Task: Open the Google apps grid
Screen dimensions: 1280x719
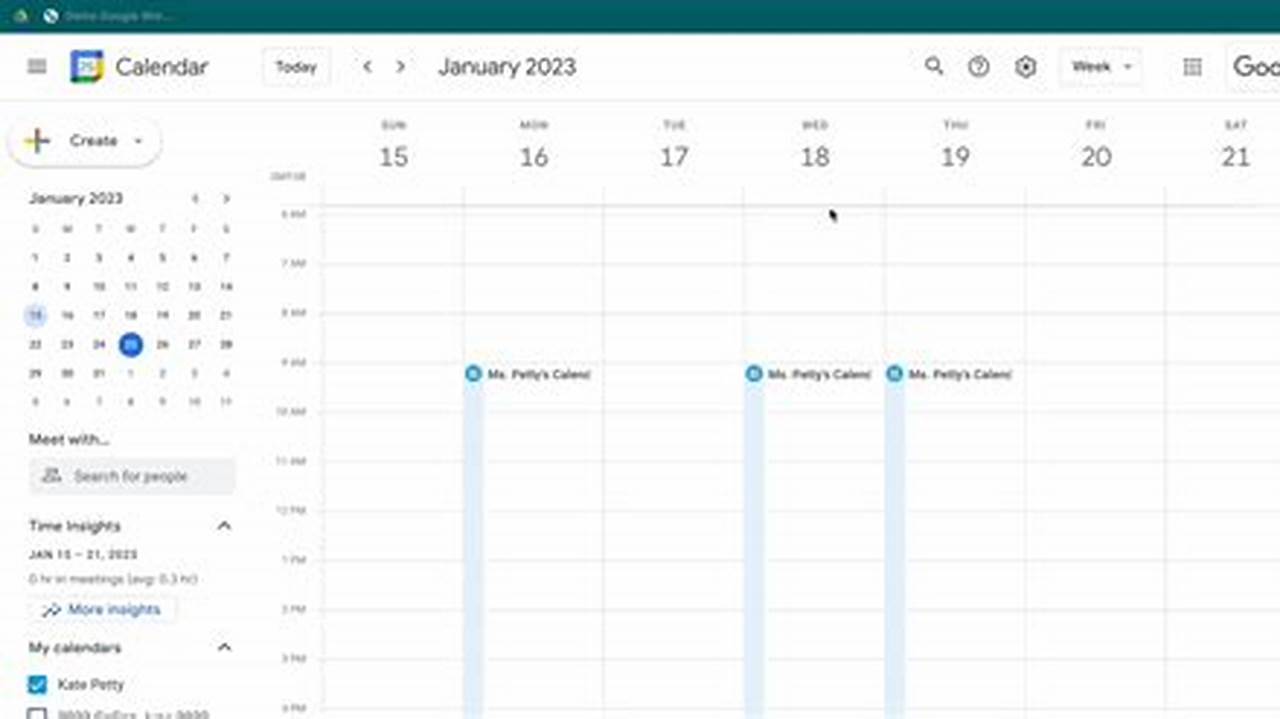Action: (1191, 67)
